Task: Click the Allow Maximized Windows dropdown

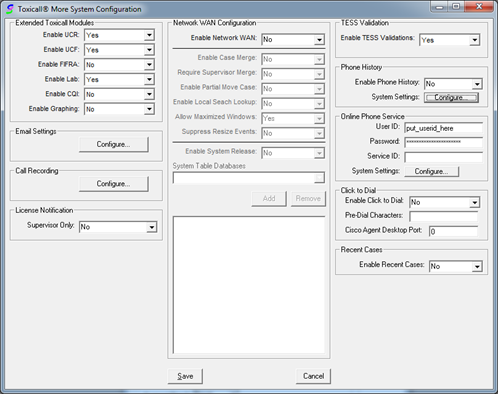Action: pyautogui.click(x=293, y=119)
